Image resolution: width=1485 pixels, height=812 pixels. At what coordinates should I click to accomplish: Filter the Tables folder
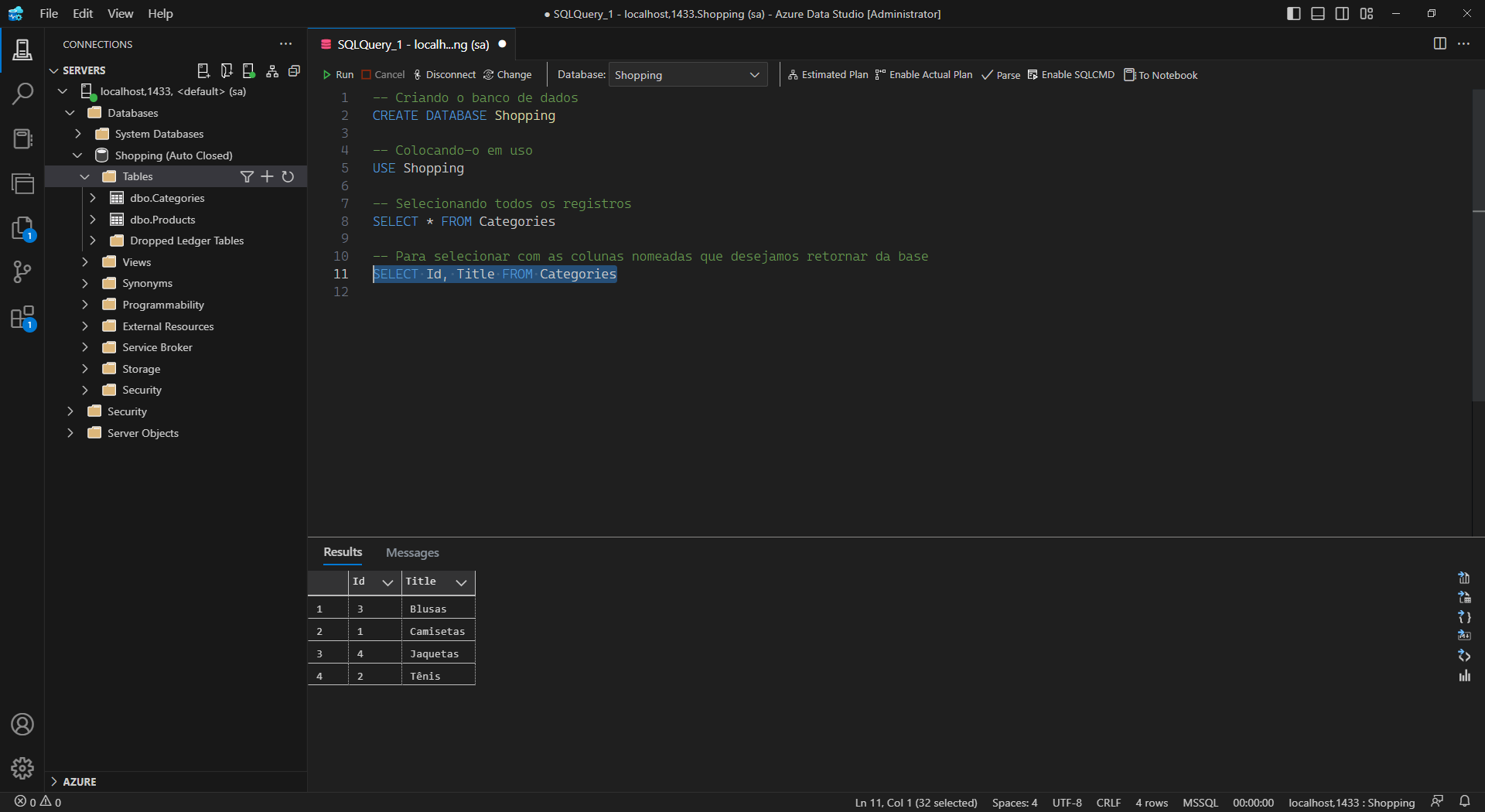pos(247,177)
